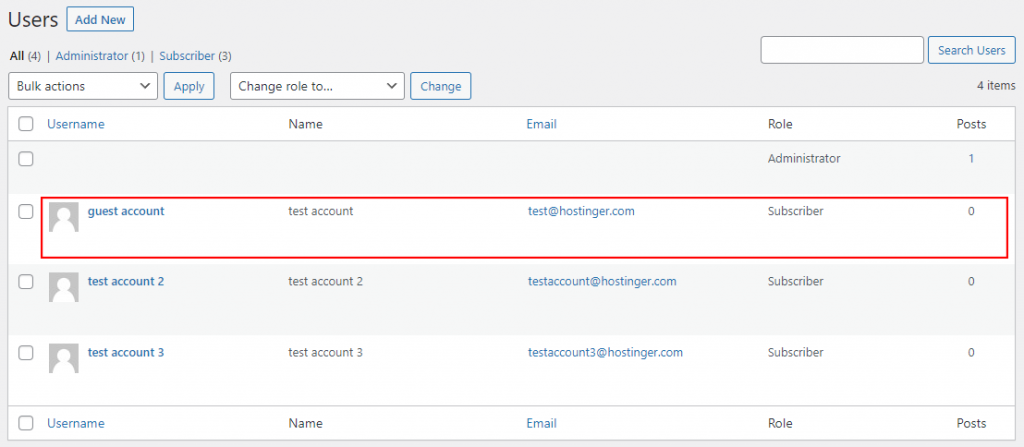Focus the user search input field
This screenshot has width=1024, height=447.
[842, 50]
